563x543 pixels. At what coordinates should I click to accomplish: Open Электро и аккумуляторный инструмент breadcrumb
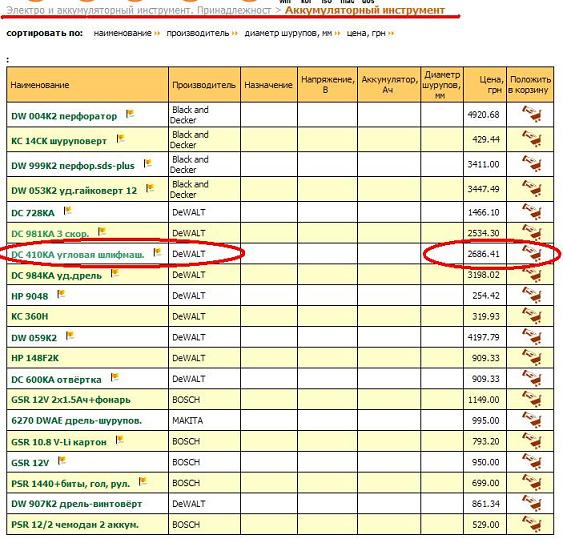pos(139,10)
